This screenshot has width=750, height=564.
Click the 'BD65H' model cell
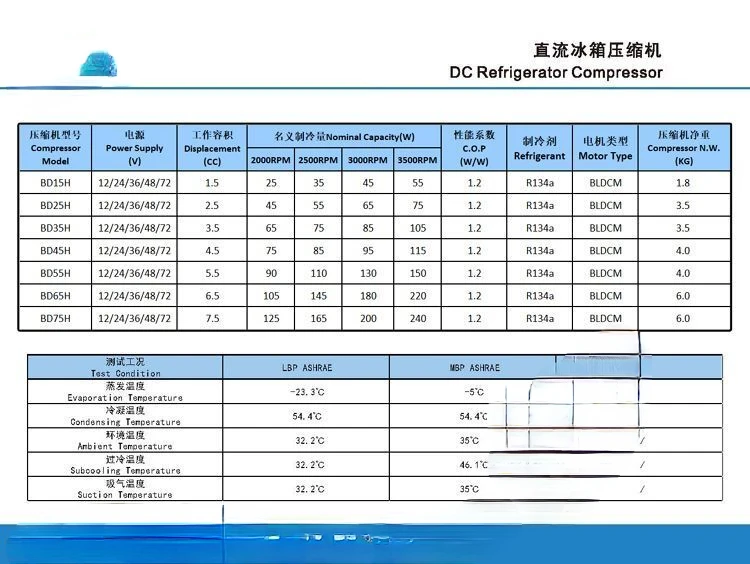[55, 296]
